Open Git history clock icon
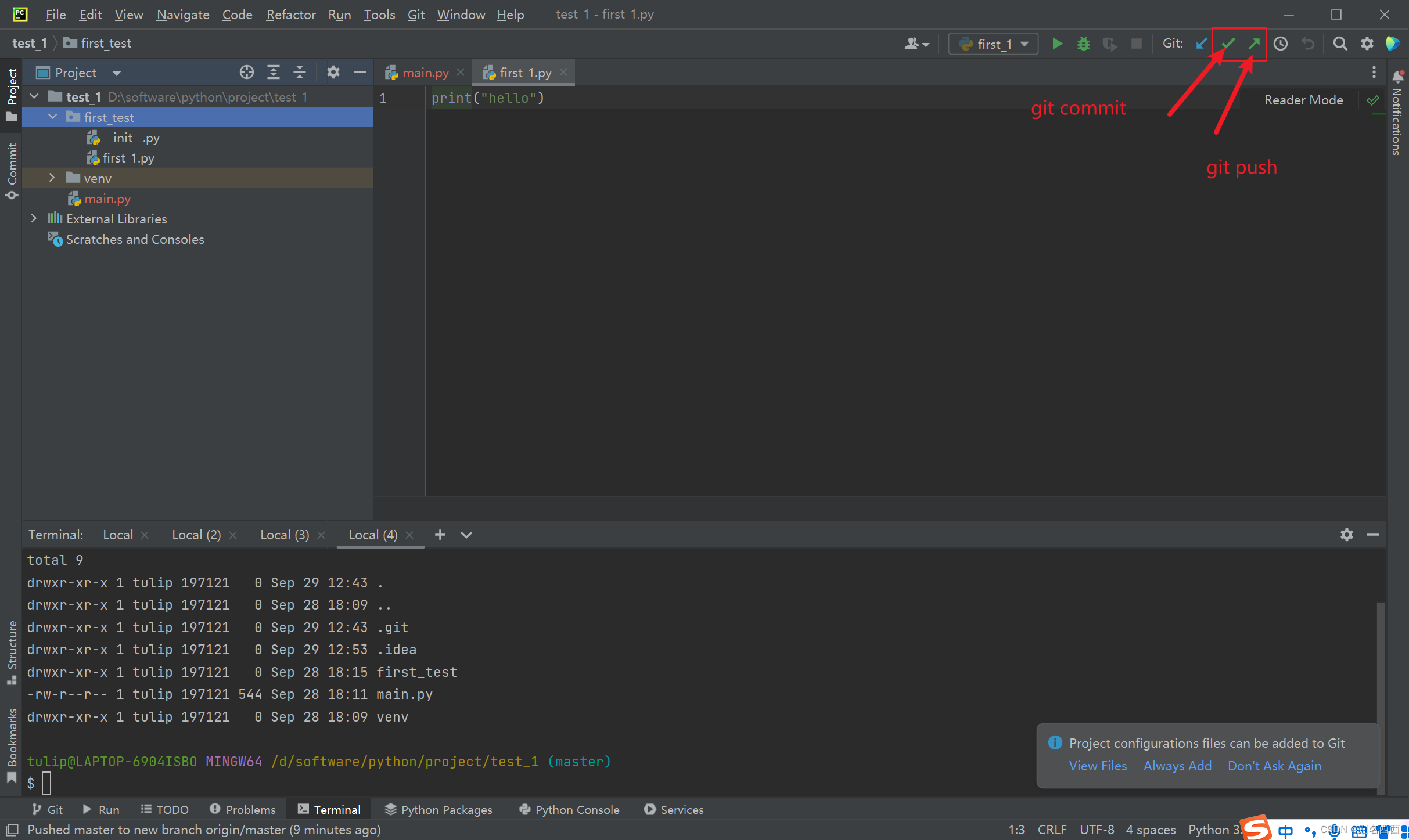 tap(1281, 44)
